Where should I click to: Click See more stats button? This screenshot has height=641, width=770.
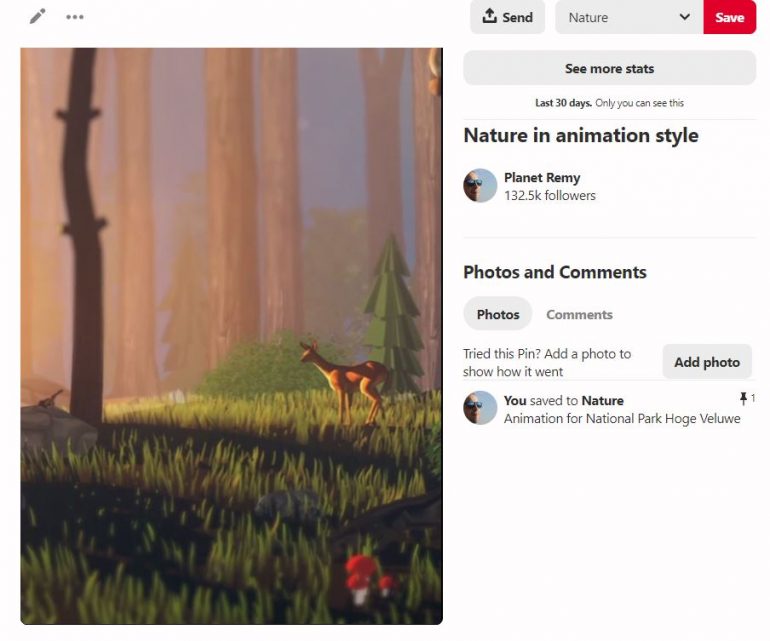pyautogui.click(x=609, y=68)
